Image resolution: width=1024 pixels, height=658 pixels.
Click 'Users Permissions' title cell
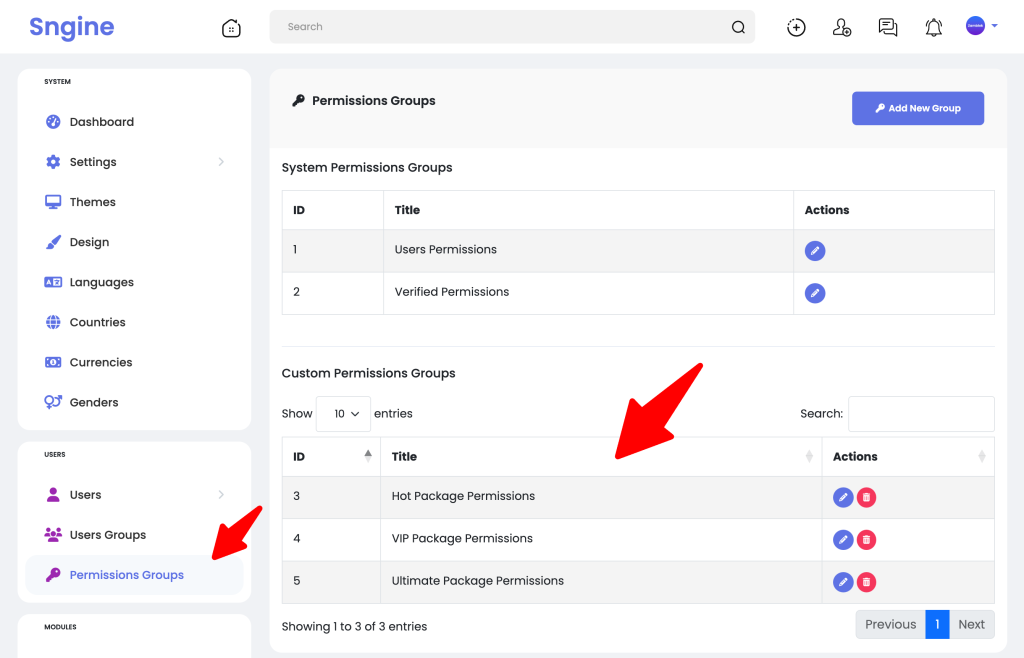click(588, 251)
